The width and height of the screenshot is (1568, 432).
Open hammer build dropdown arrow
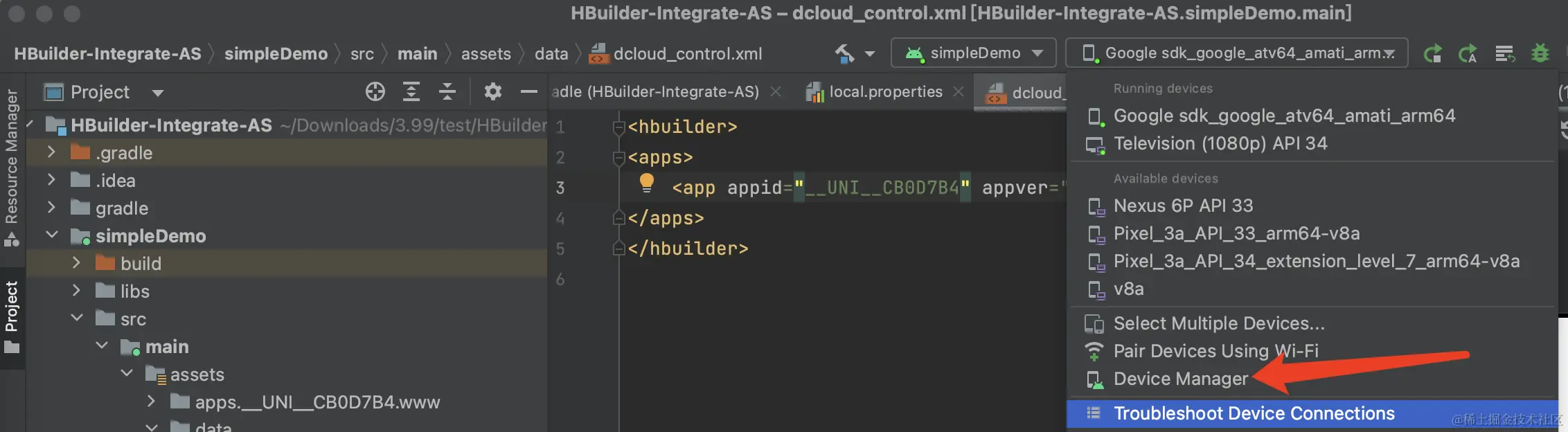click(x=870, y=54)
